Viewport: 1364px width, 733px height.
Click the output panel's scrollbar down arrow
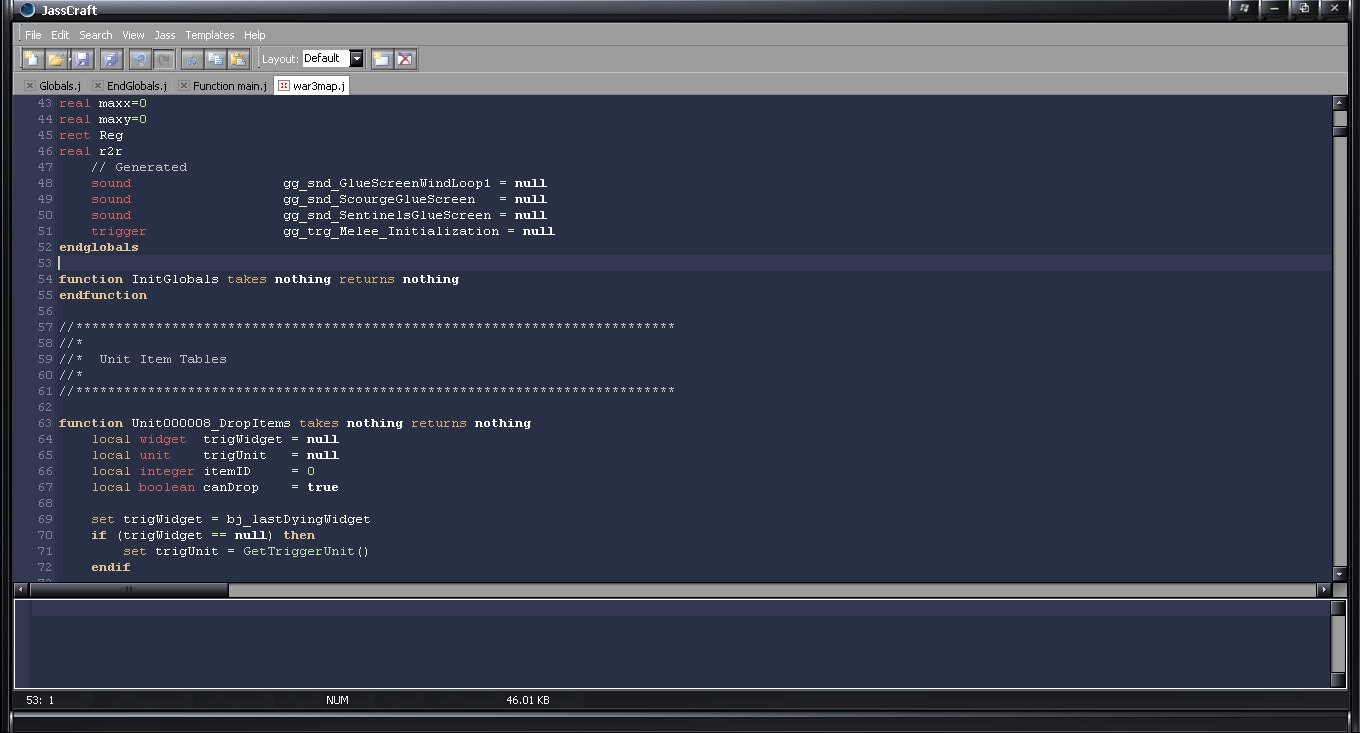click(x=1339, y=680)
